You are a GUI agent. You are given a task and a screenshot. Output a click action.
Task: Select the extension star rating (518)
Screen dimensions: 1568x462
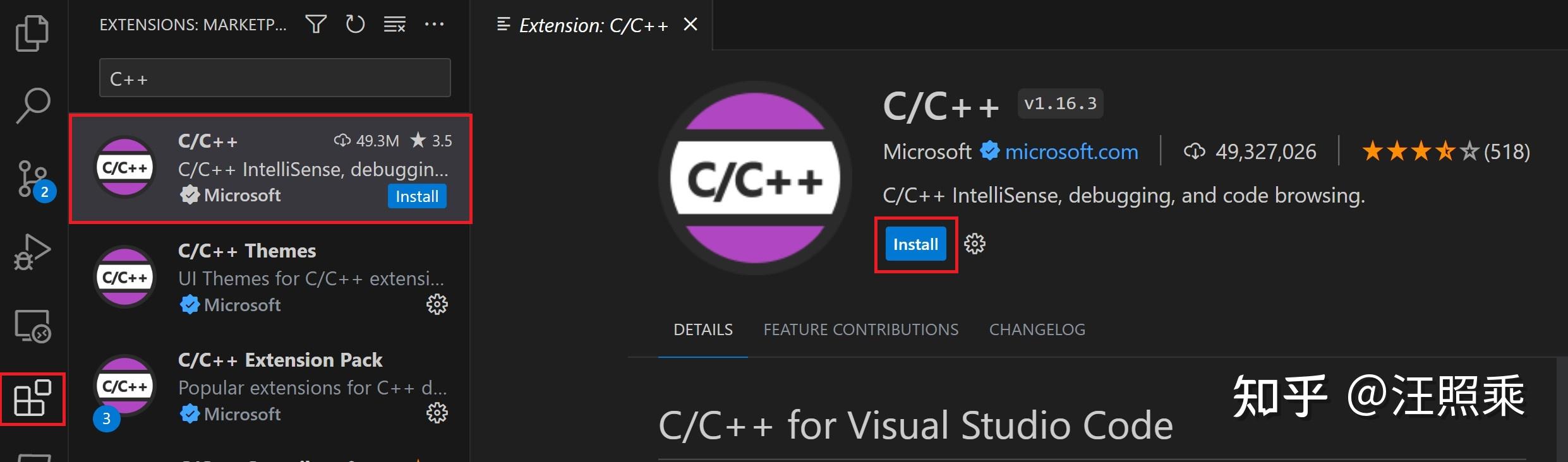click(x=1445, y=151)
